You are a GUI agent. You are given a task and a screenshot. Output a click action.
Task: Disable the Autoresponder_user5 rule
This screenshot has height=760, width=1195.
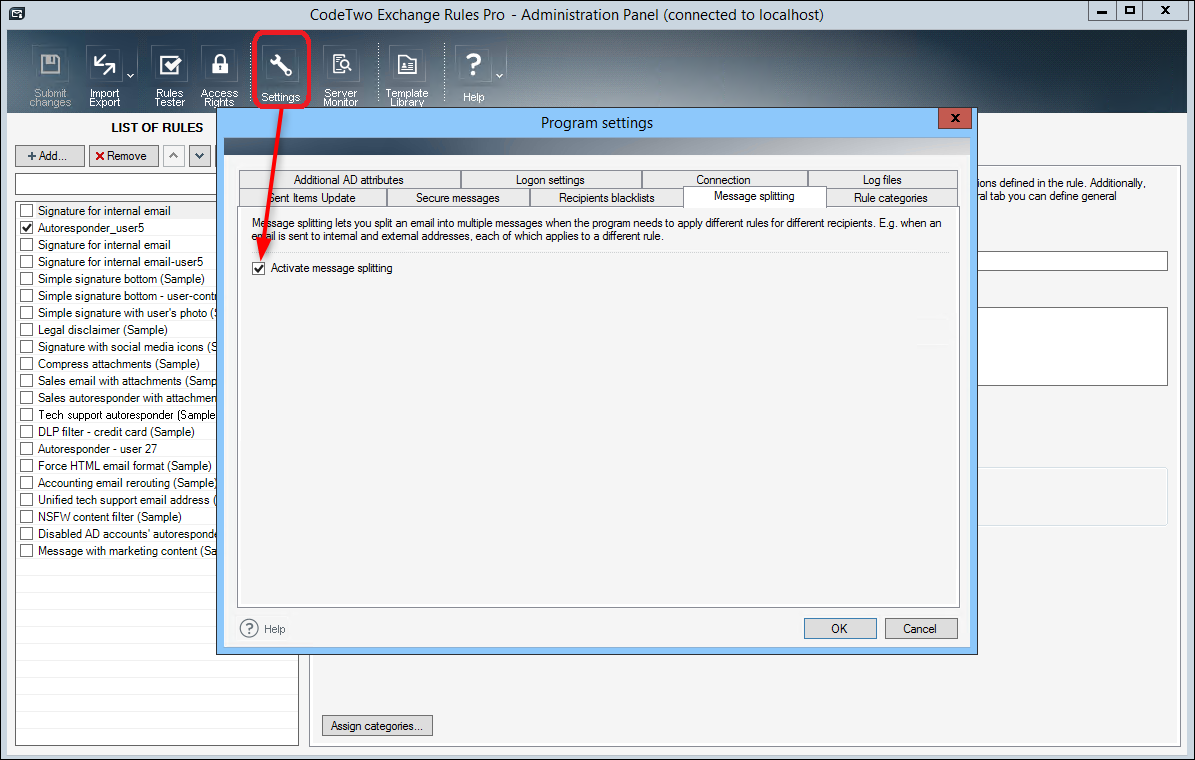(x=26, y=228)
